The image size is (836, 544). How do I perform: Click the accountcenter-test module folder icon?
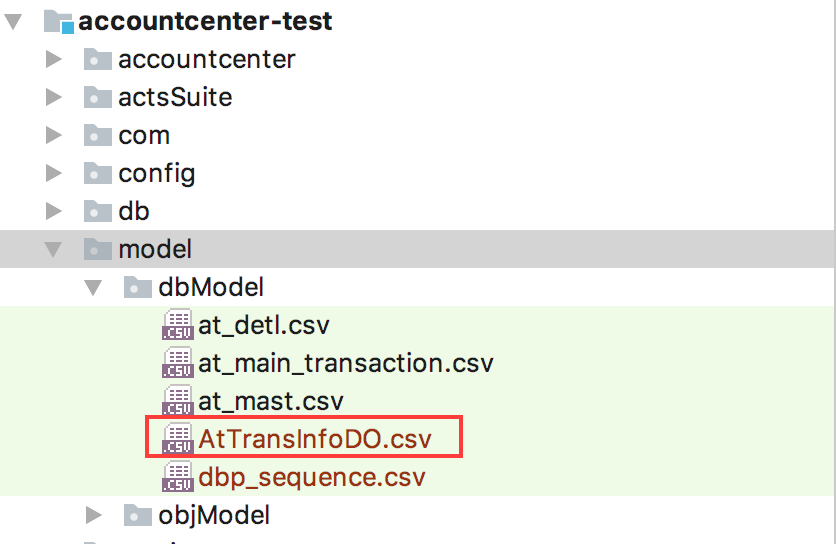pos(59,21)
